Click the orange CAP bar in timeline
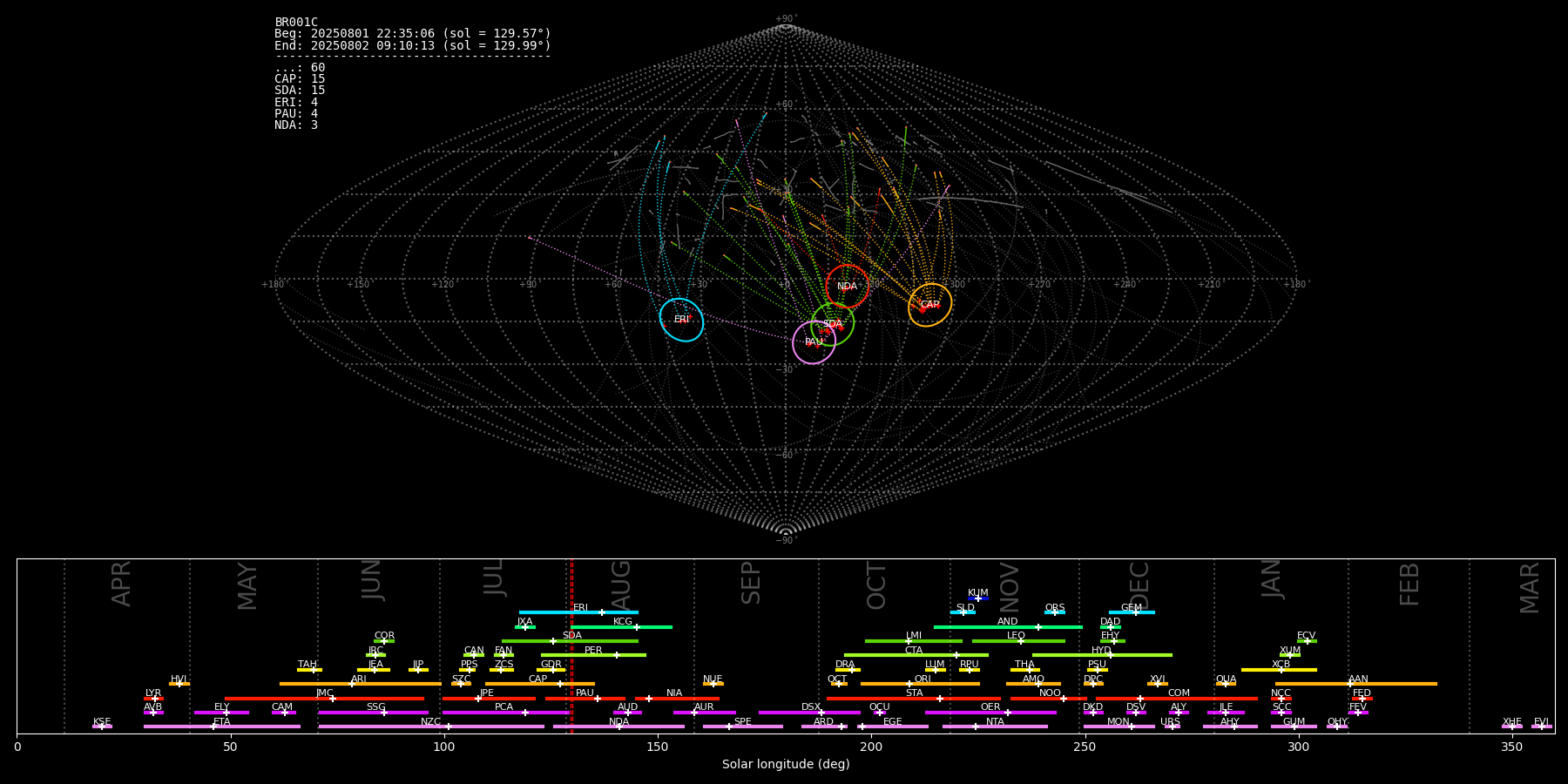 tap(540, 684)
